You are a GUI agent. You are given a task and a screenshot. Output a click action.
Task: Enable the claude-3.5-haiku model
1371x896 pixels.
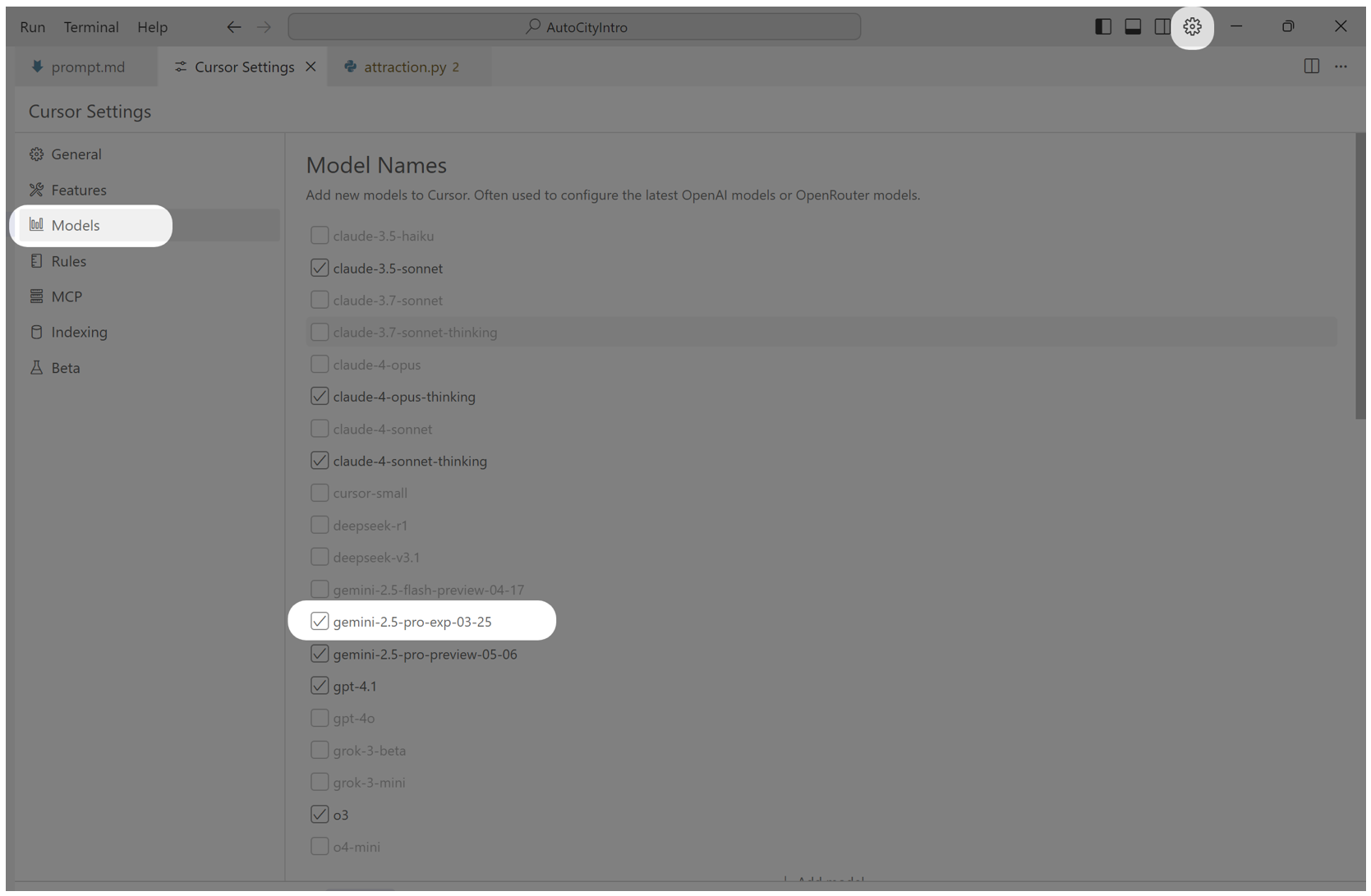pyautogui.click(x=320, y=236)
